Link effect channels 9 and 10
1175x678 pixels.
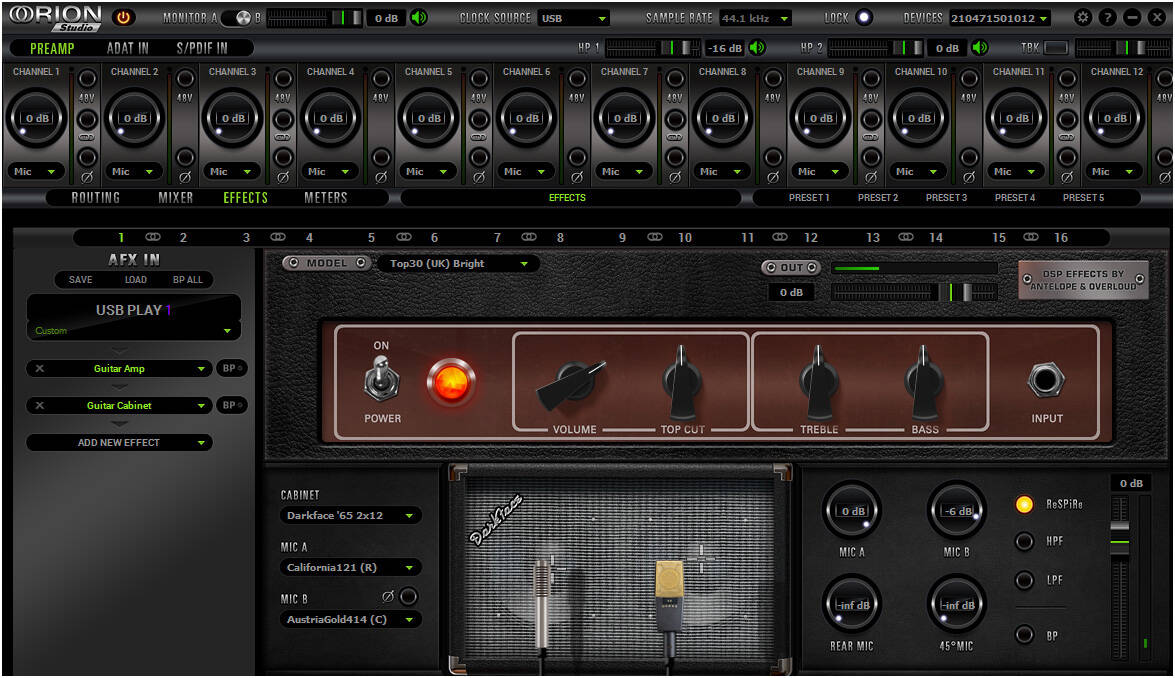pyautogui.click(x=655, y=237)
